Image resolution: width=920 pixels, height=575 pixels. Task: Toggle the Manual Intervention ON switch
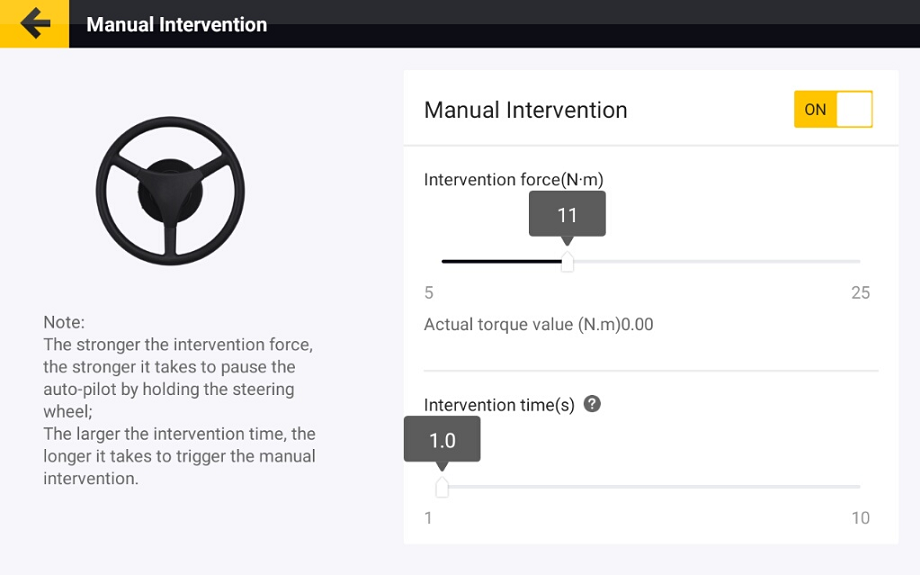[x=833, y=109]
